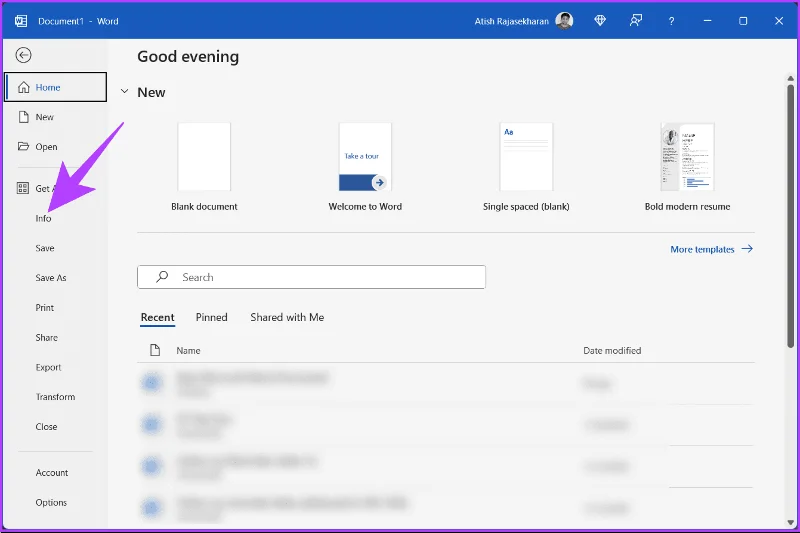Click the Search input field
This screenshot has height=533, width=800.
(x=311, y=277)
